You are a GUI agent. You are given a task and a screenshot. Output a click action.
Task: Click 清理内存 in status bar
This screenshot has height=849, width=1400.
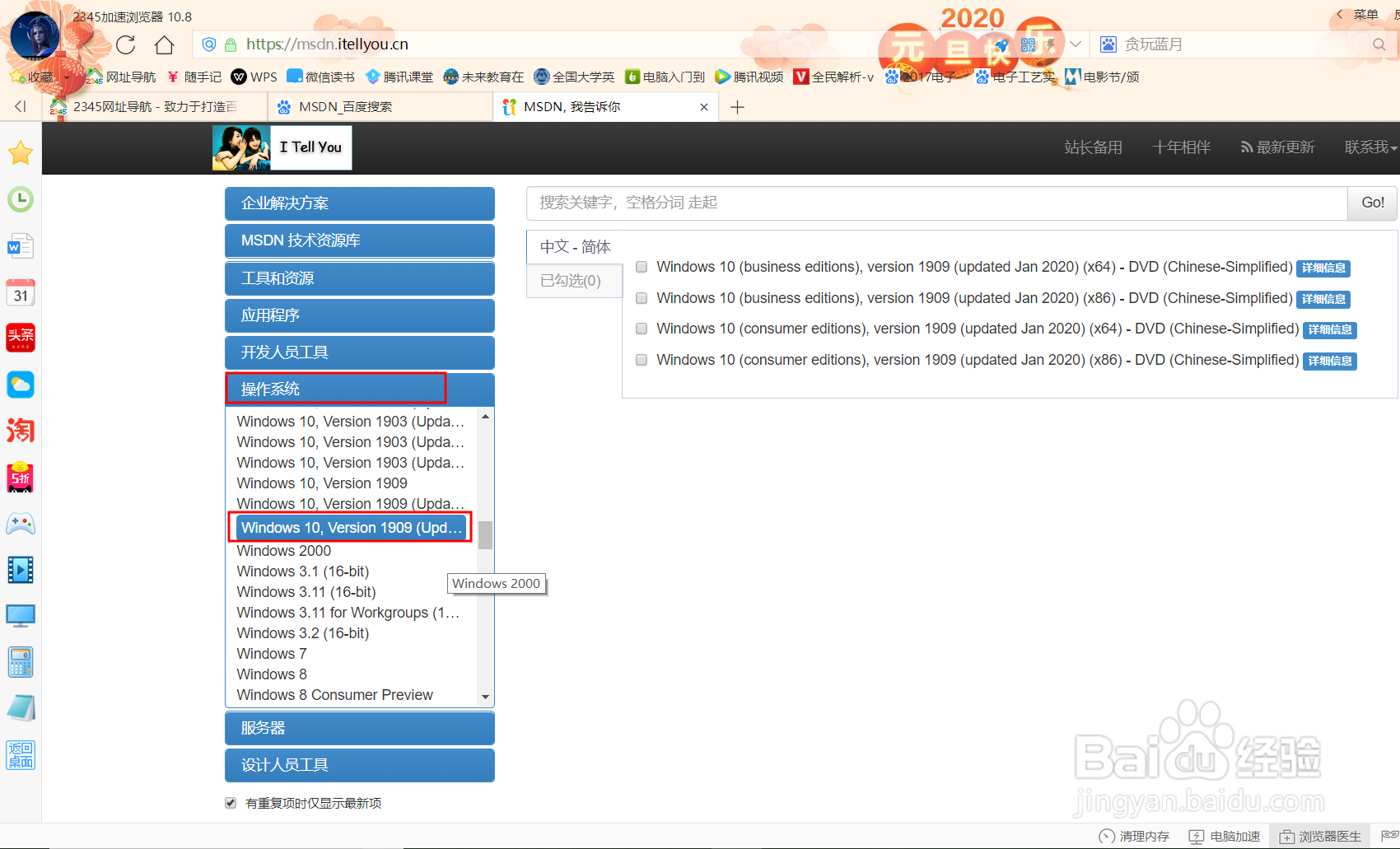(1134, 836)
